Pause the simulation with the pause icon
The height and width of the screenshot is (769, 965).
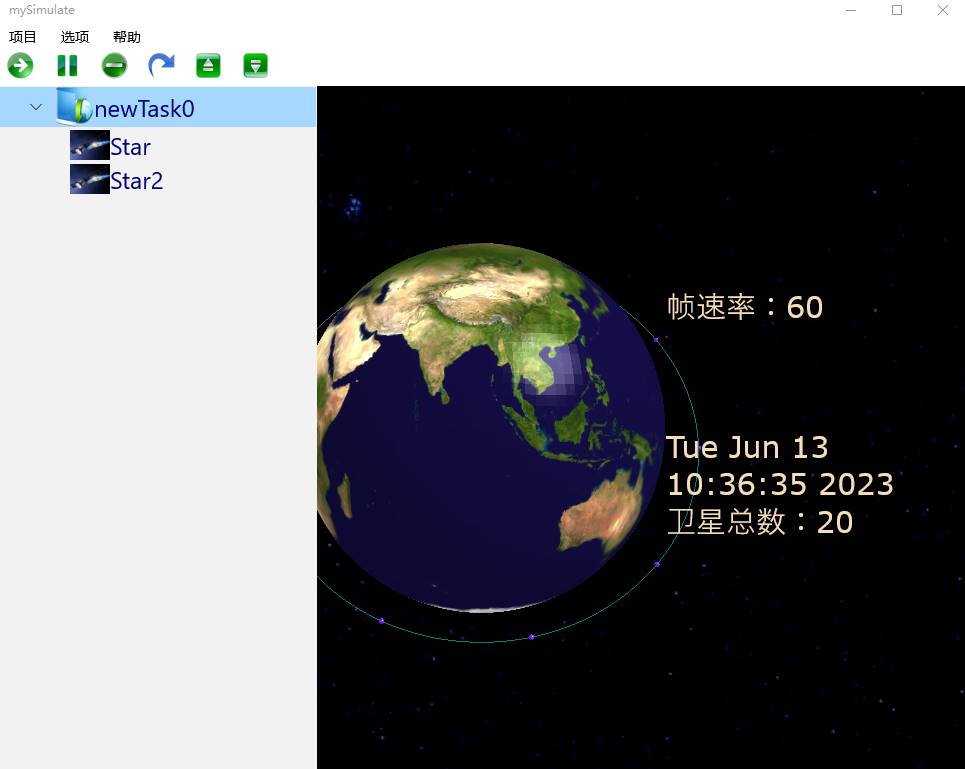tap(67, 66)
